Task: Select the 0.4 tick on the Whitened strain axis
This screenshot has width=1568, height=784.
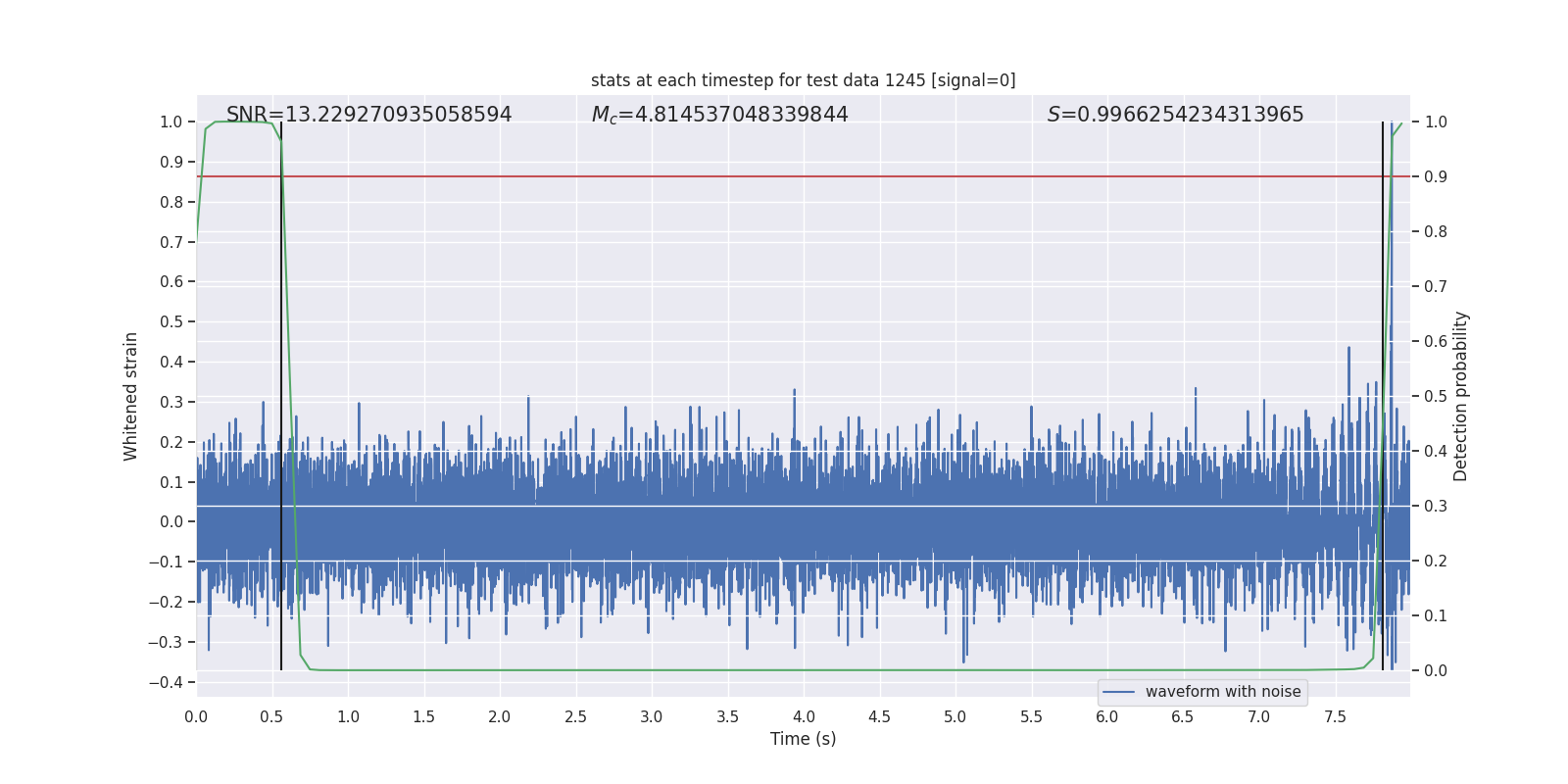Action: tap(171, 362)
